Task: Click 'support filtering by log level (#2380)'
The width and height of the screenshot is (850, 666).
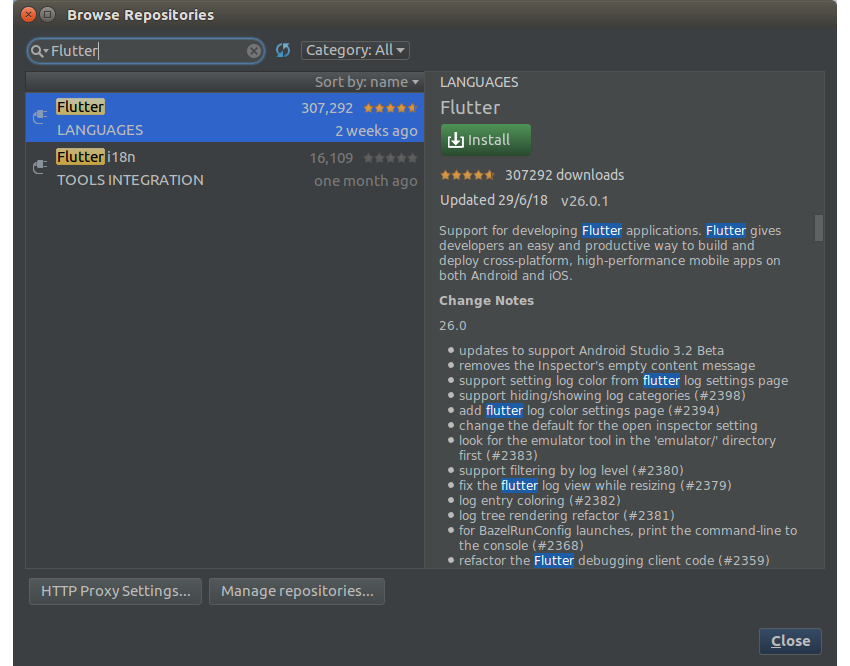Action: point(571,470)
